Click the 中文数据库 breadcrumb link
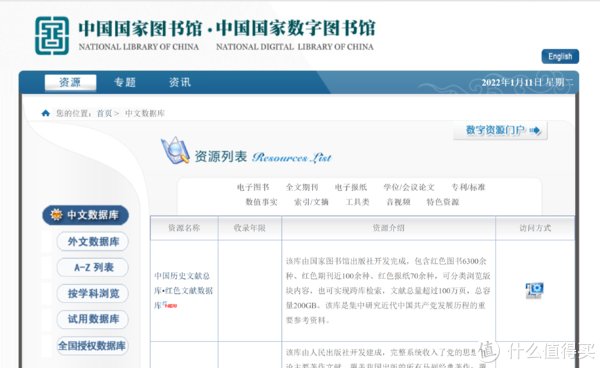 point(145,113)
